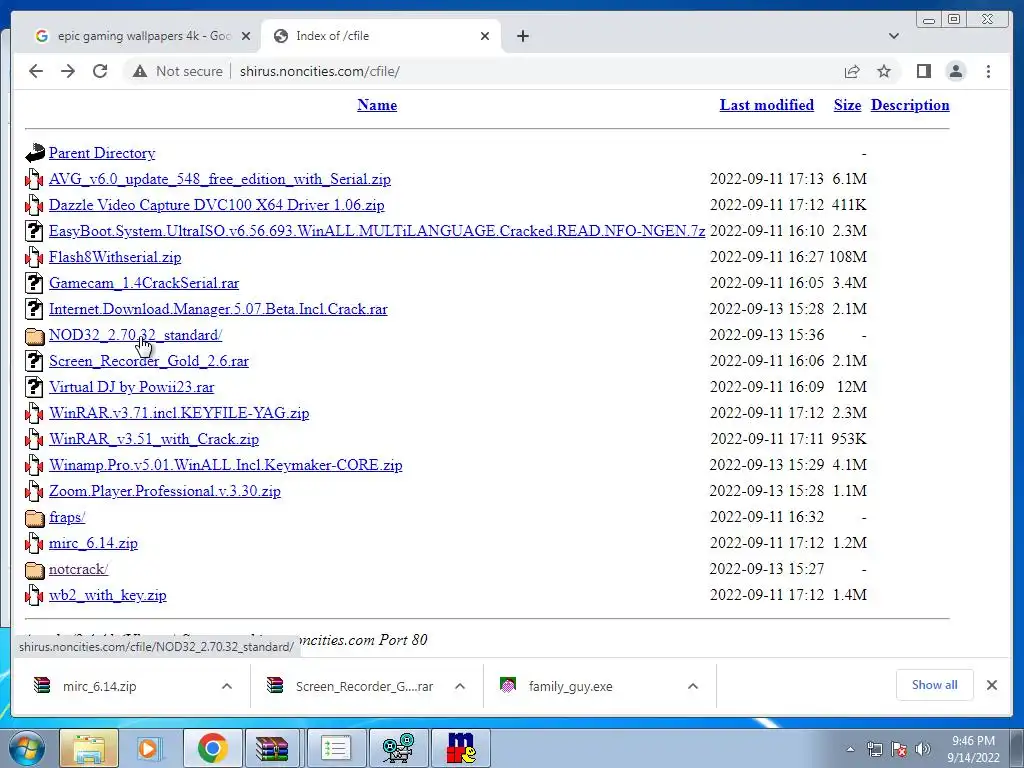Screen dimensions: 1024x768
Task: Open the Windows Start menu
Action: (27, 748)
